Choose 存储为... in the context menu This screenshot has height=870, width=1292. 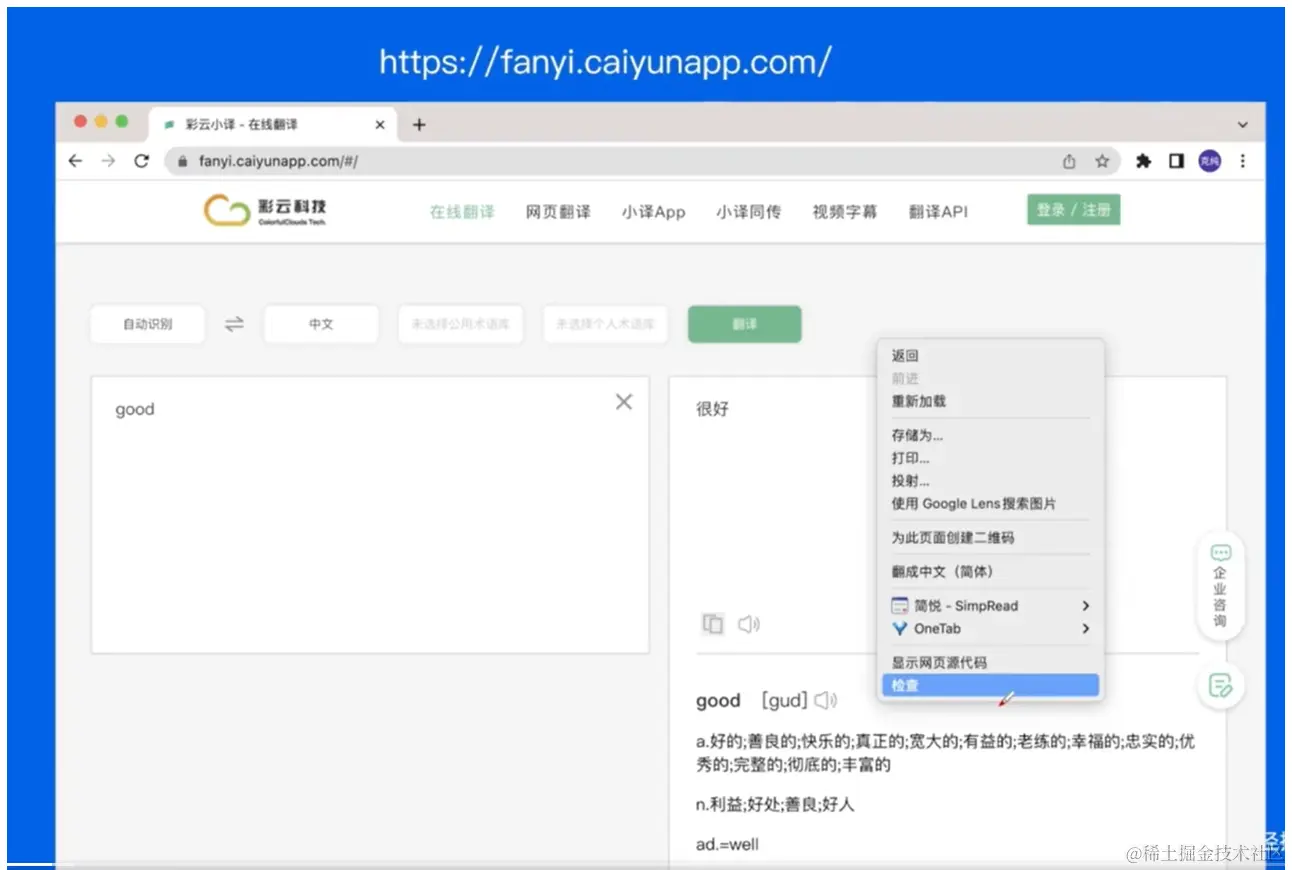pyautogui.click(x=990, y=436)
